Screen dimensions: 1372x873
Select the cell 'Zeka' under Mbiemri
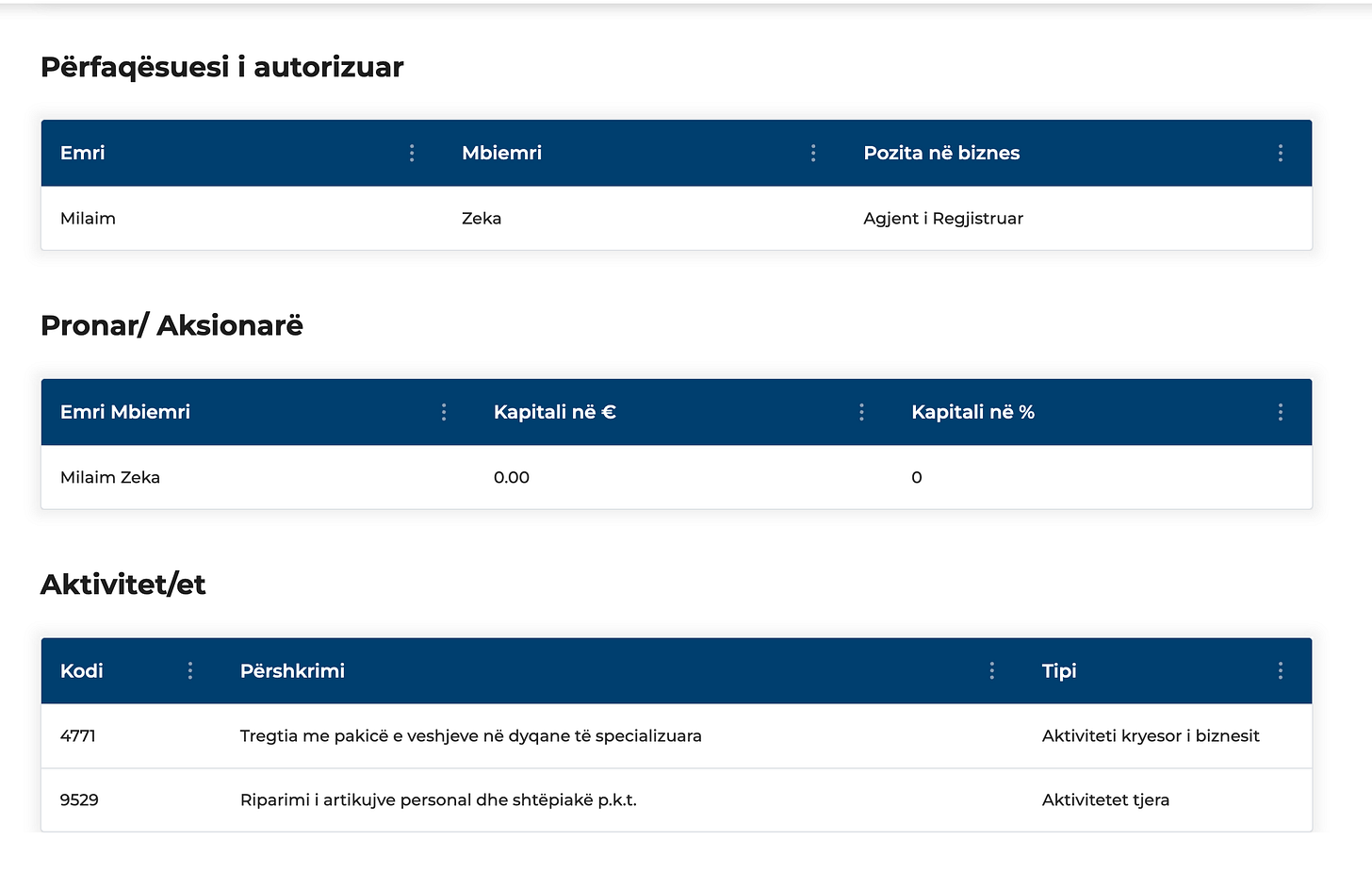482,218
